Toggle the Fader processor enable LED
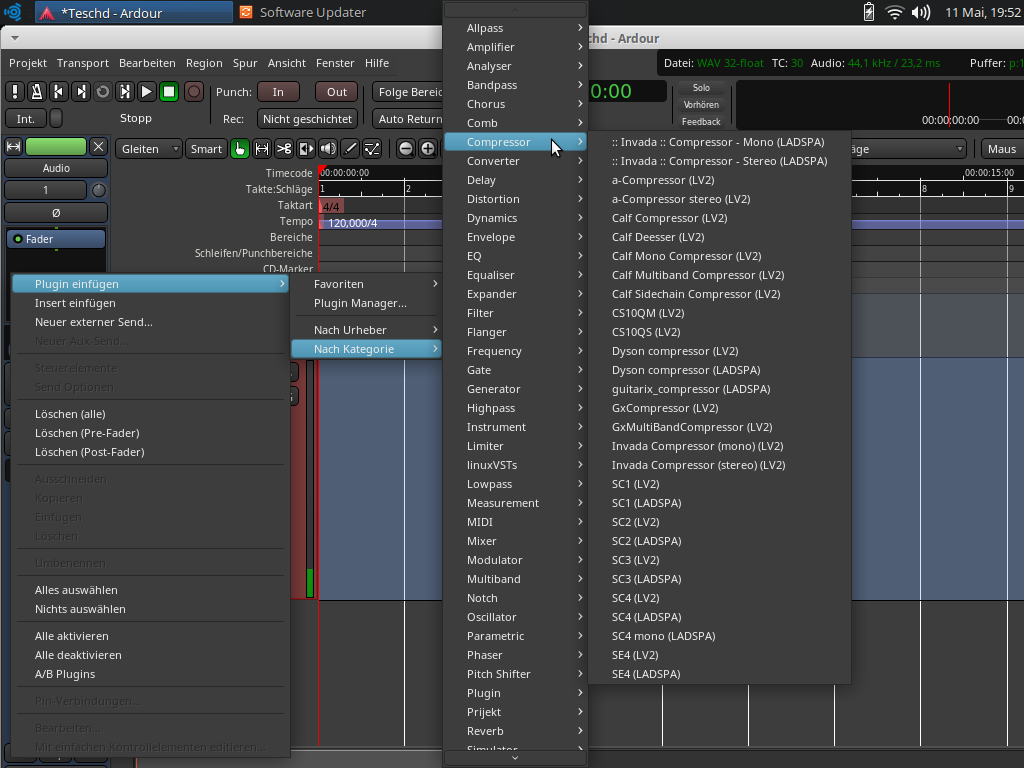This screenshot has height=768, width=1024. tap(18, 239)
